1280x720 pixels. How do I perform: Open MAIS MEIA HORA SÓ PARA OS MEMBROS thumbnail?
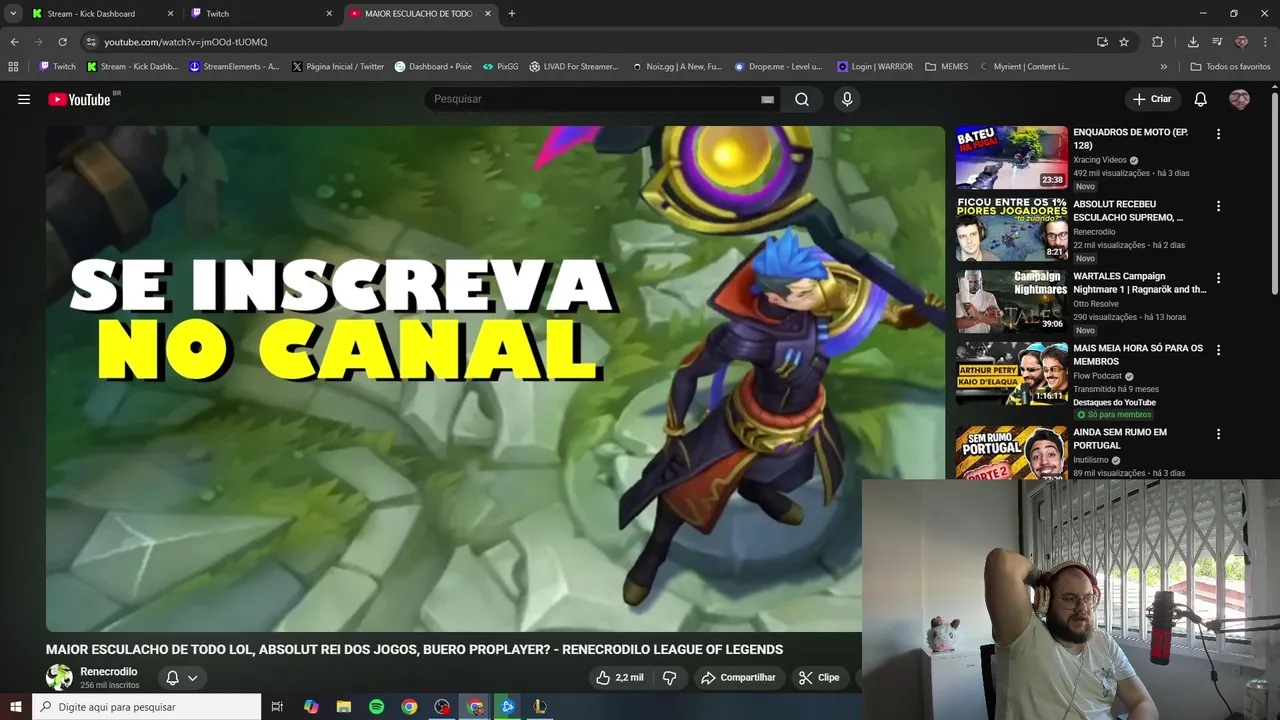(x=1012, y=373)
